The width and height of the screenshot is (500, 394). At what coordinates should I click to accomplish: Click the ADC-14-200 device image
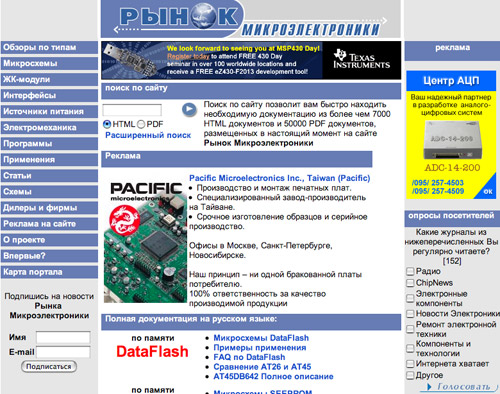point(452,139)
